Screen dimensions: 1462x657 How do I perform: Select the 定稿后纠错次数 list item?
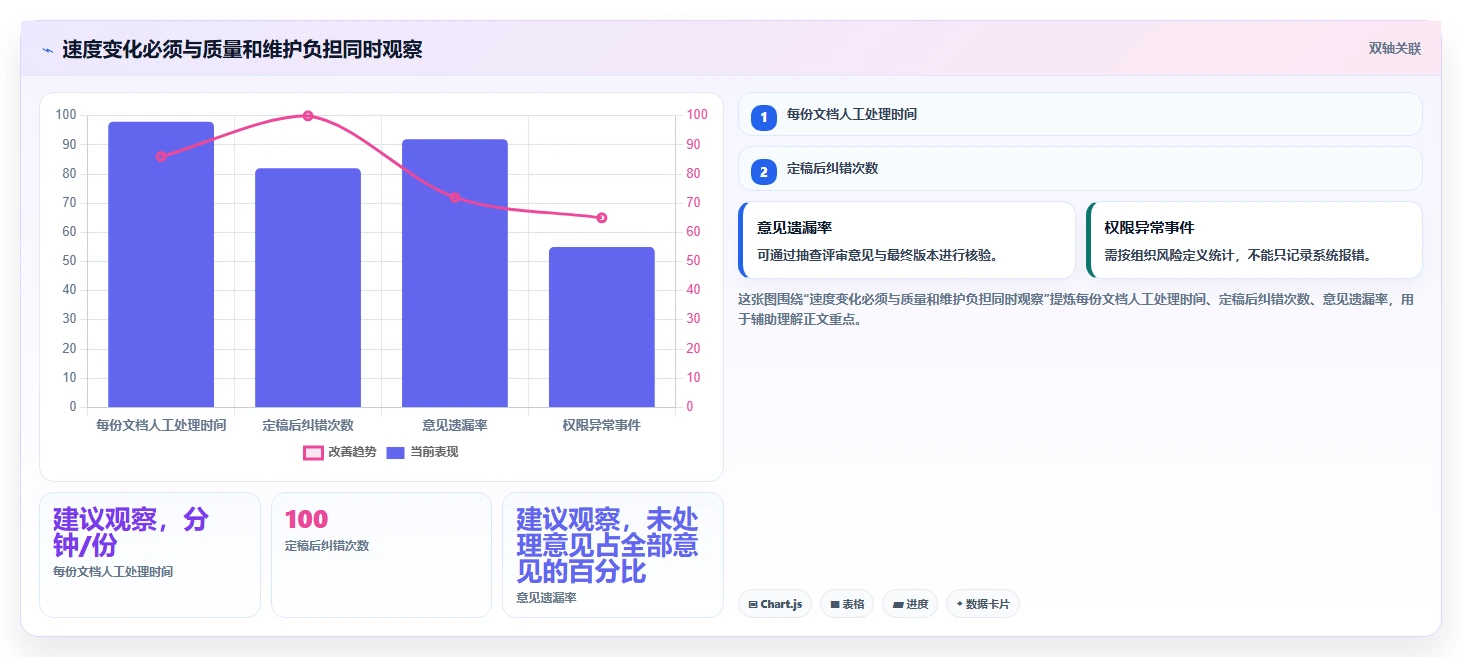1080,169
